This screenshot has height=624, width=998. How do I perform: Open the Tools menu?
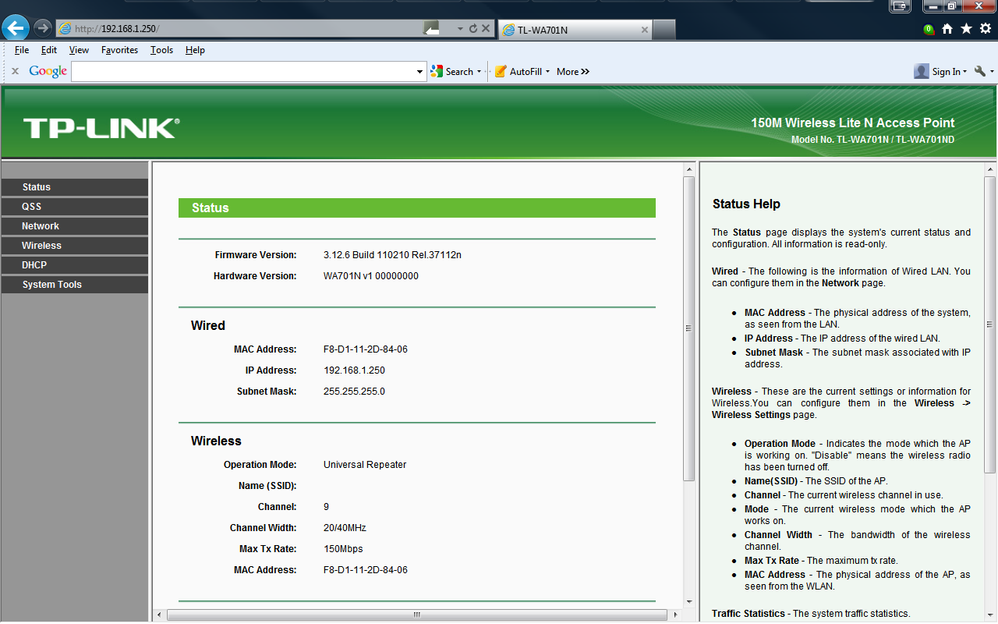[x=162, y=50]
